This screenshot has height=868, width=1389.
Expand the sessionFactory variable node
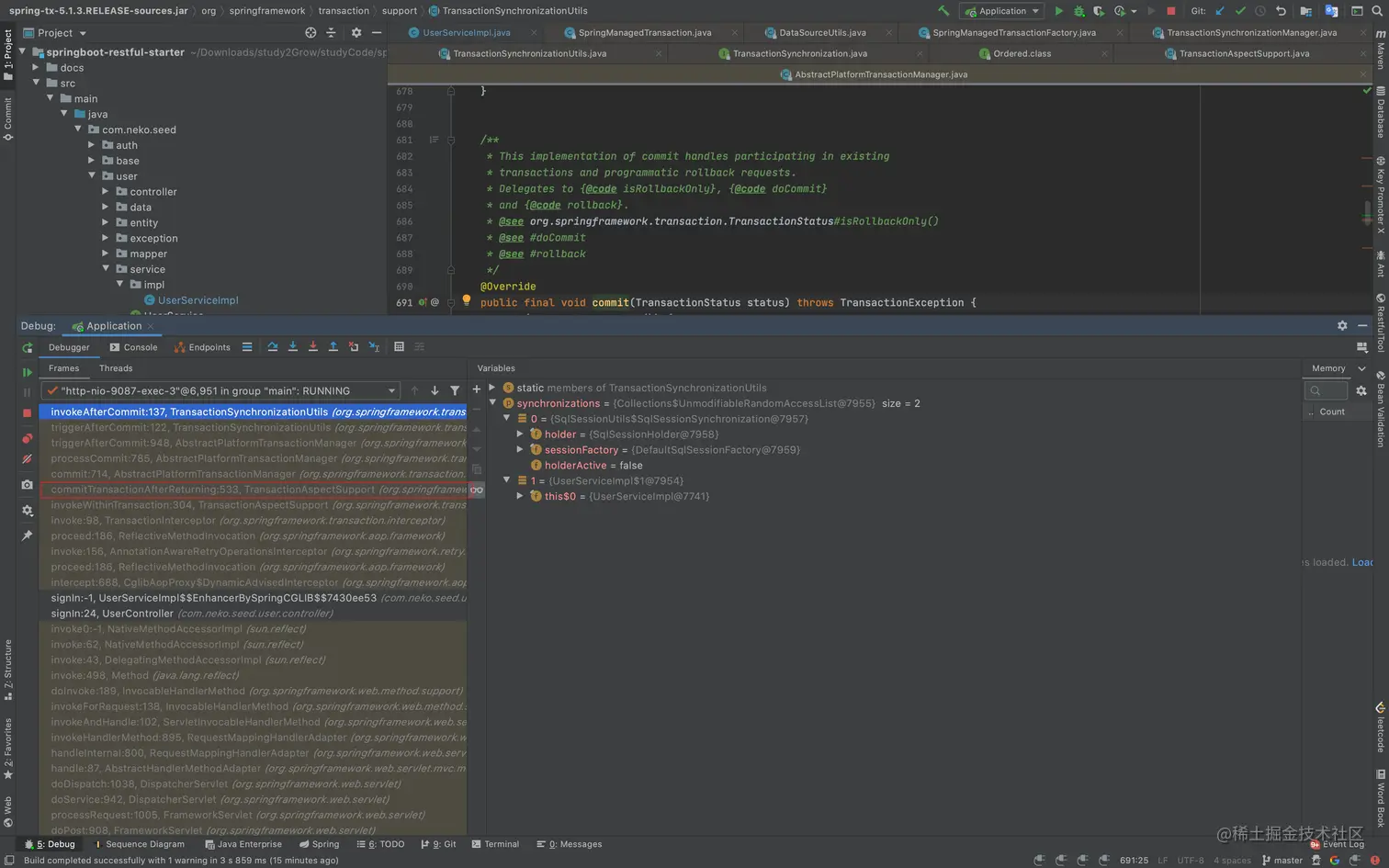(x=520, y=450)
